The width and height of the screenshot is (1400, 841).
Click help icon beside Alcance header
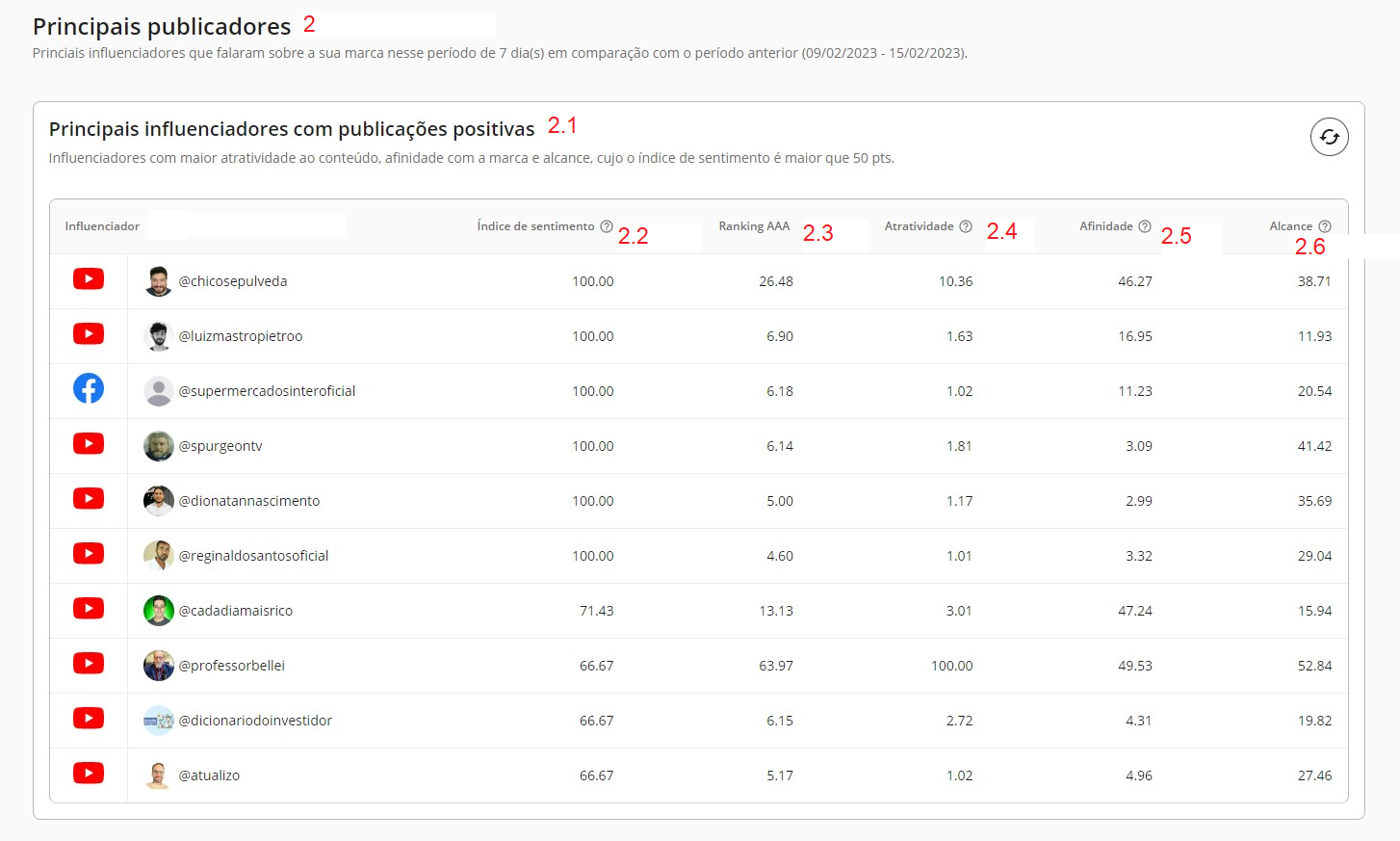(1325, 226)
